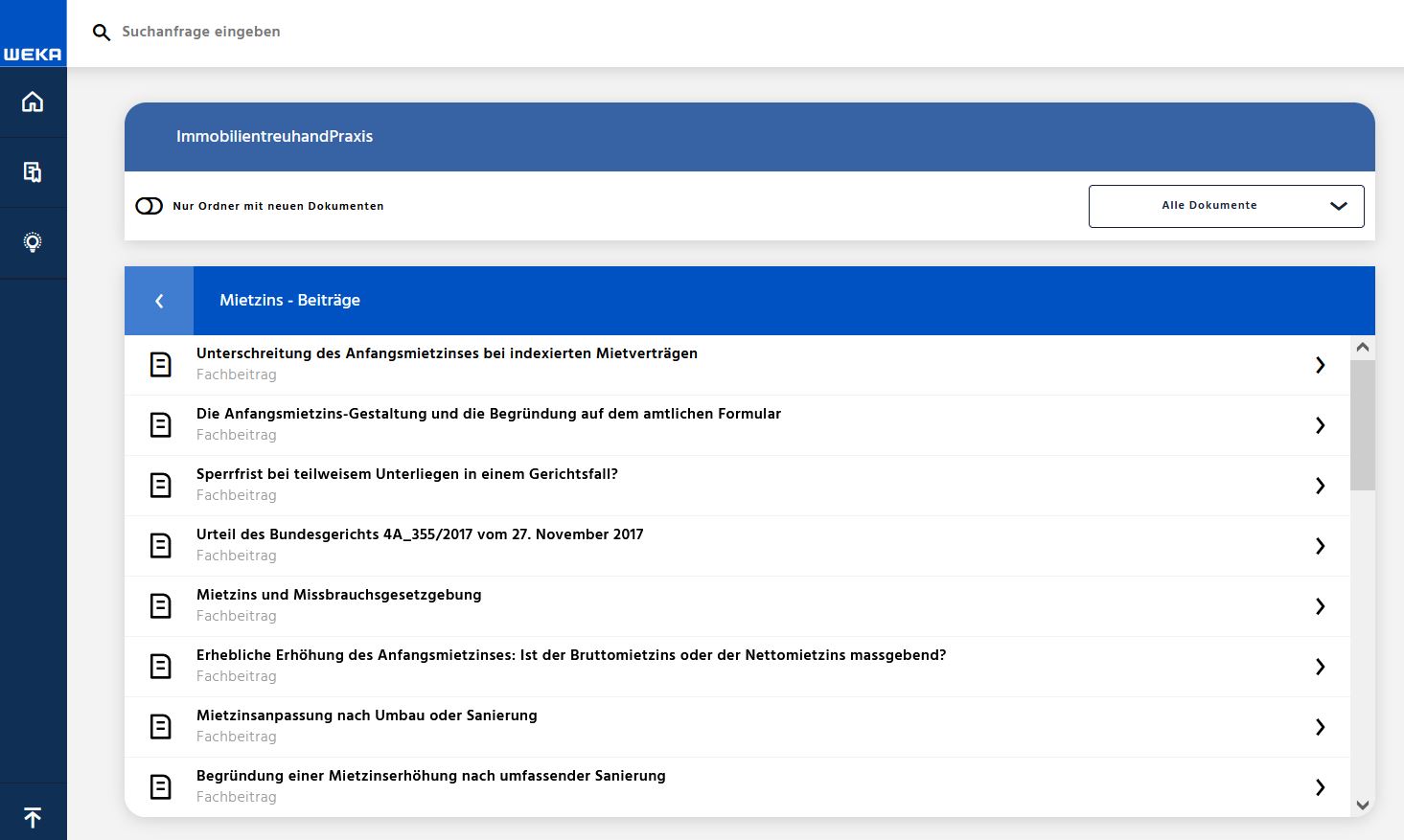
Task: Click document icon for Mietzins und Missbrauchsgesetzgebung
Action: (161, 606)
